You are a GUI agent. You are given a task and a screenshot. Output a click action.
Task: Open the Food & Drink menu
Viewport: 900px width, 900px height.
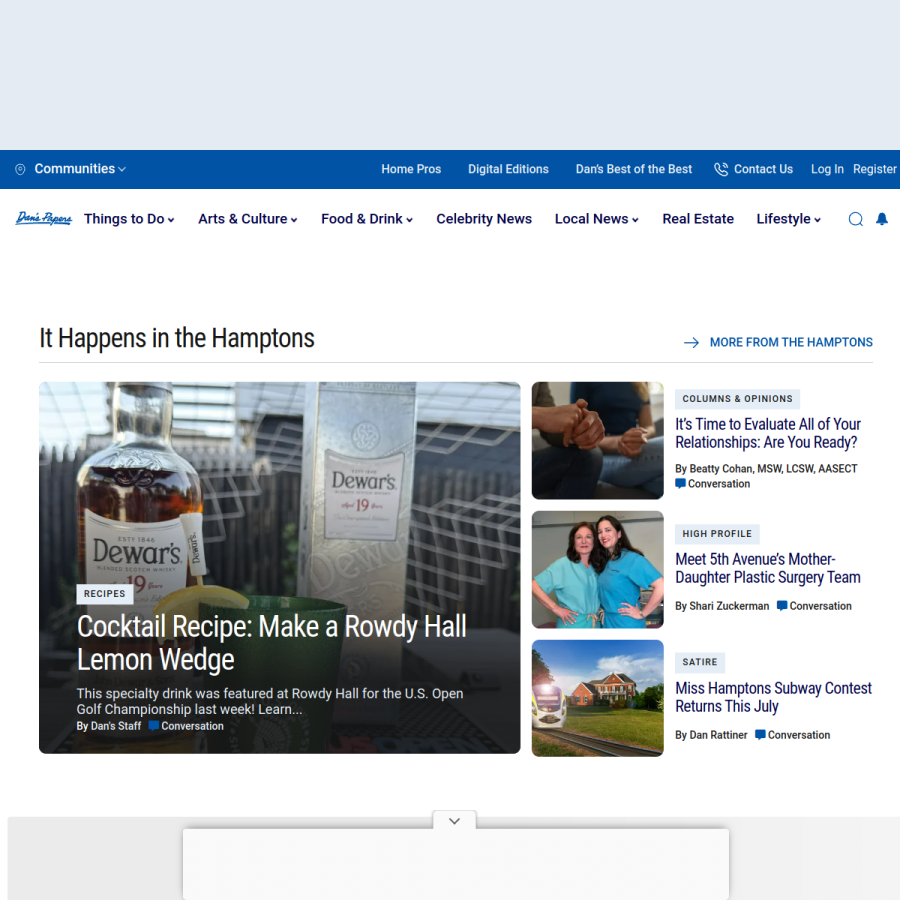(362, 219)
